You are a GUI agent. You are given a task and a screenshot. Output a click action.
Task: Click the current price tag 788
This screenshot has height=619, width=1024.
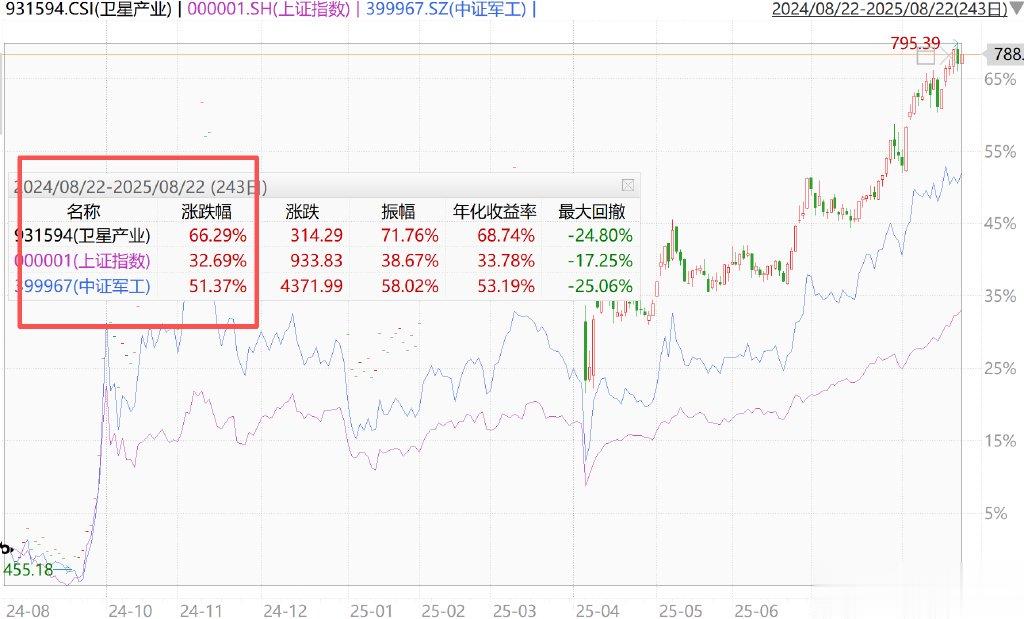point(1005,54)
